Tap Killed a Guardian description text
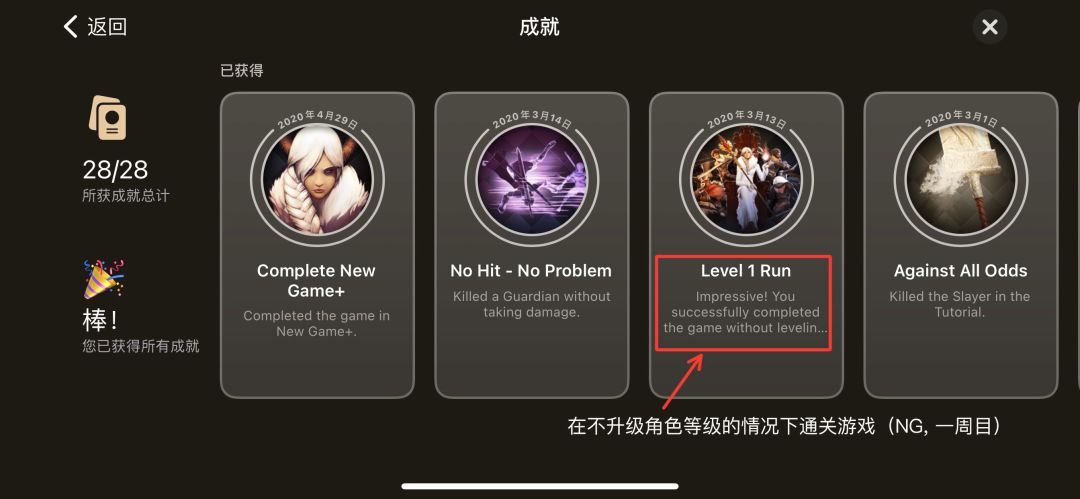1080x499 pixels. pyautogui.click(x=531, y=304)
